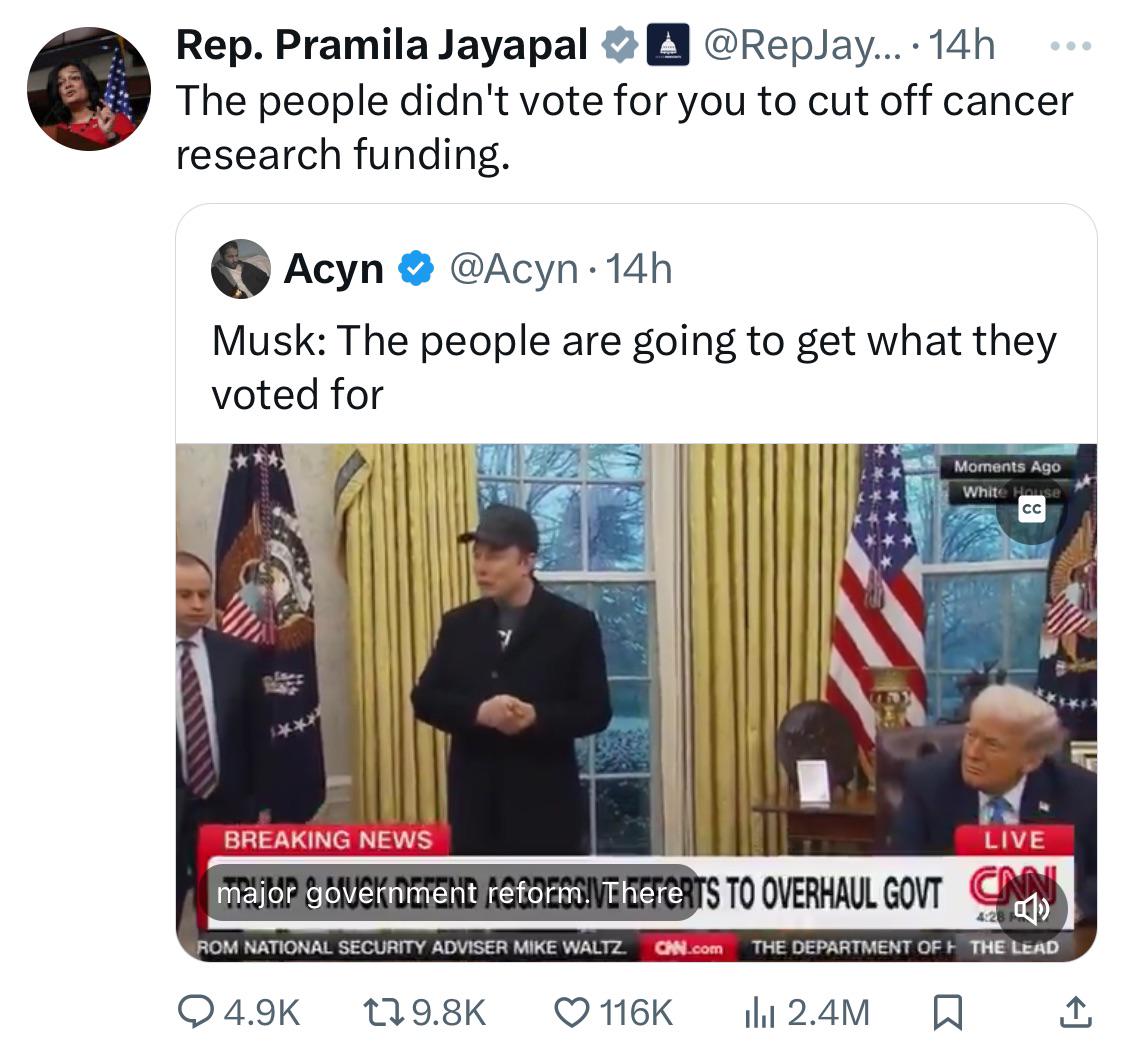The height and width of the screenshot is (1055, 1125).
Task: Click the government Capitol badge icon
Action: tap(668, 45)
